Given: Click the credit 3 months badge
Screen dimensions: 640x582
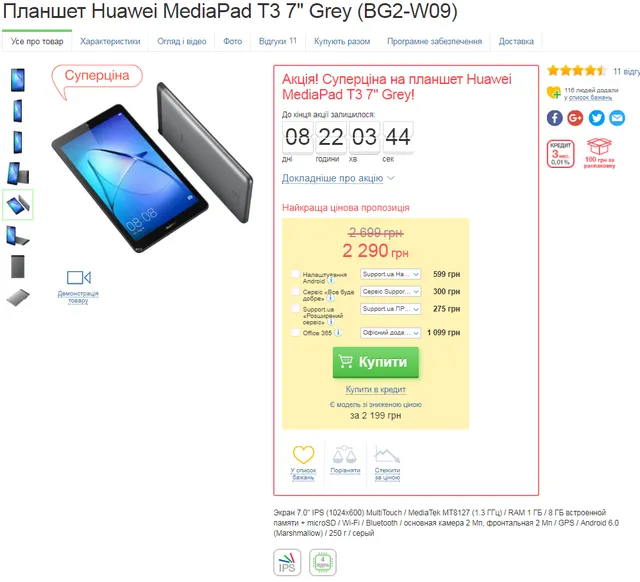Looking at the screenshot, I should coord(560,154).
